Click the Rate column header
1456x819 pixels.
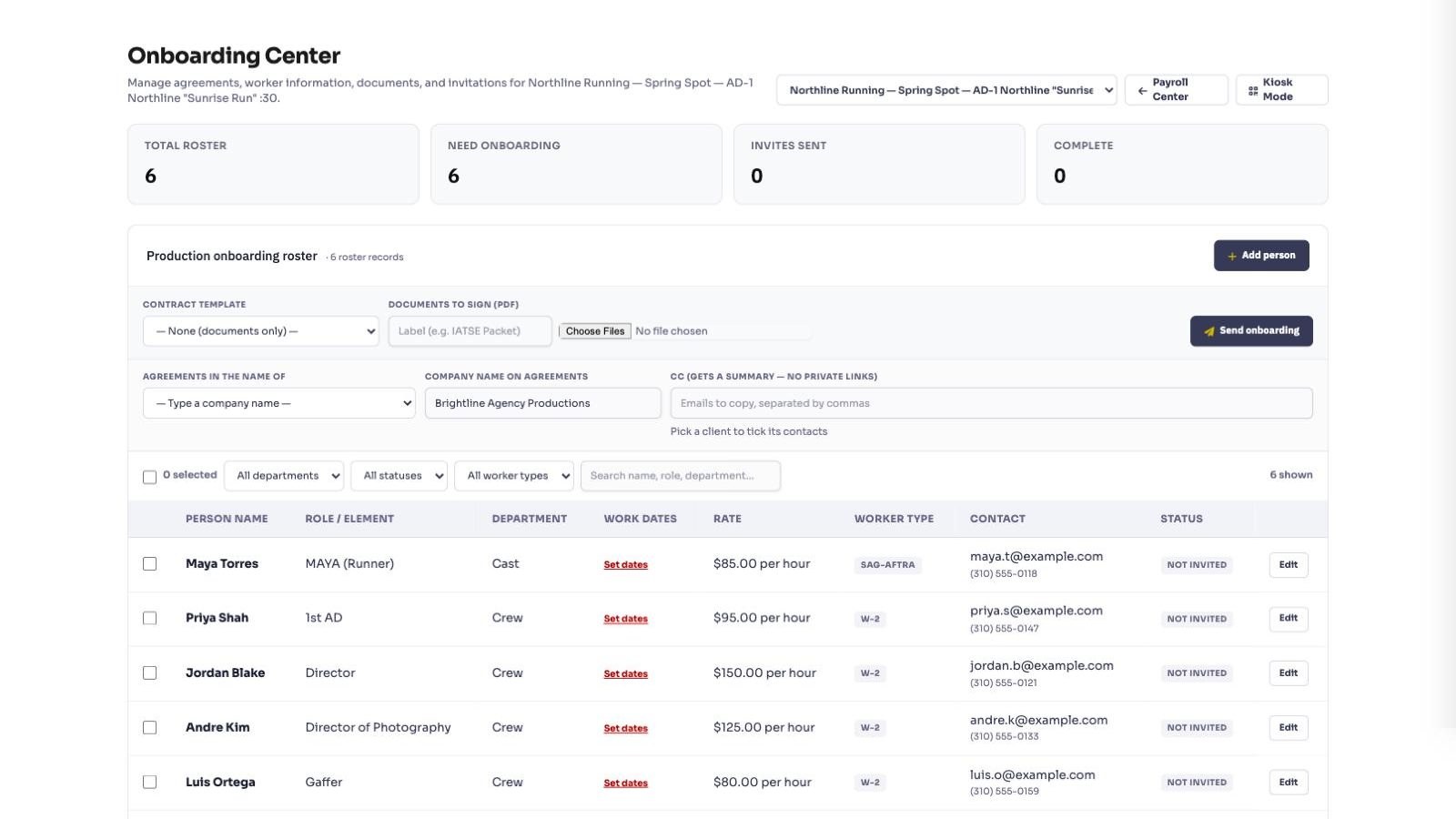(x=727, y=519)
